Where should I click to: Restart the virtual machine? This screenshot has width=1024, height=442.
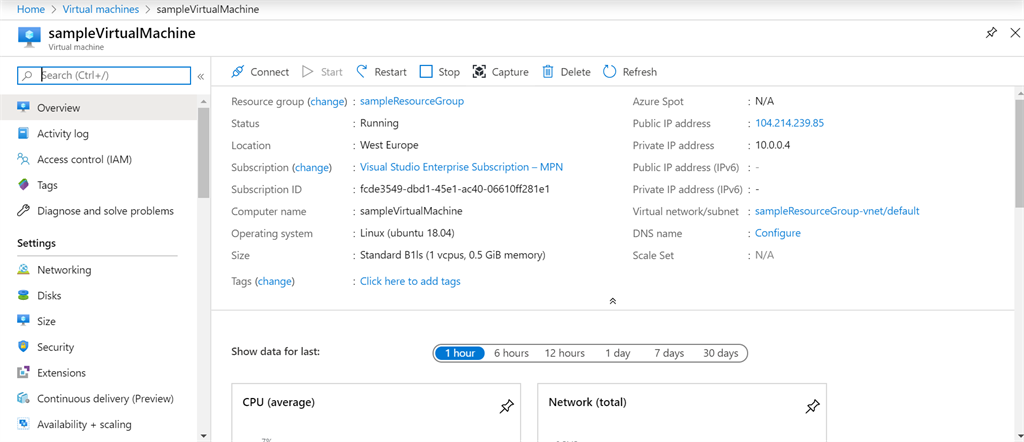381,72
